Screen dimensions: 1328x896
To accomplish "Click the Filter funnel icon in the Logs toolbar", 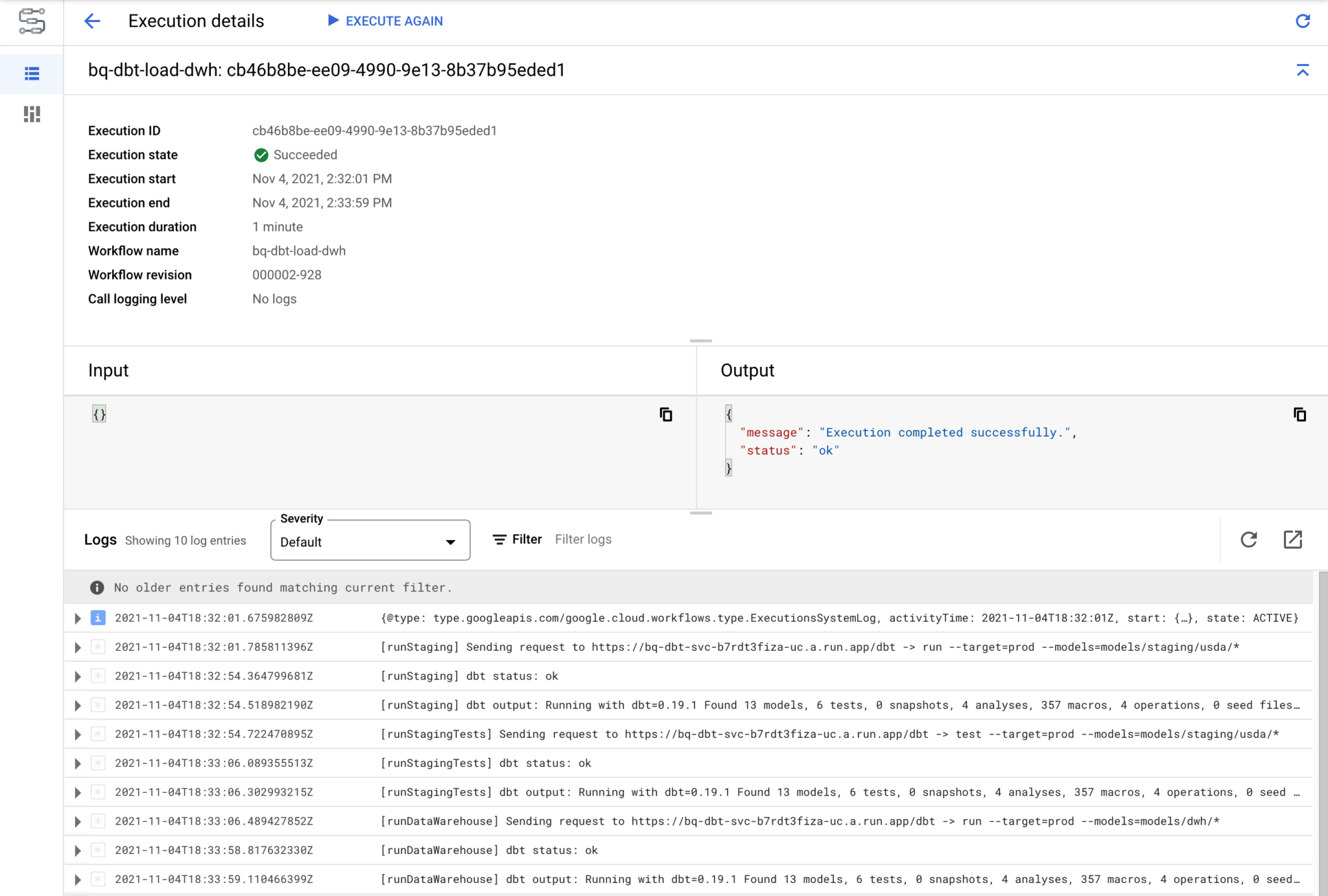I will tap(499, 539).
